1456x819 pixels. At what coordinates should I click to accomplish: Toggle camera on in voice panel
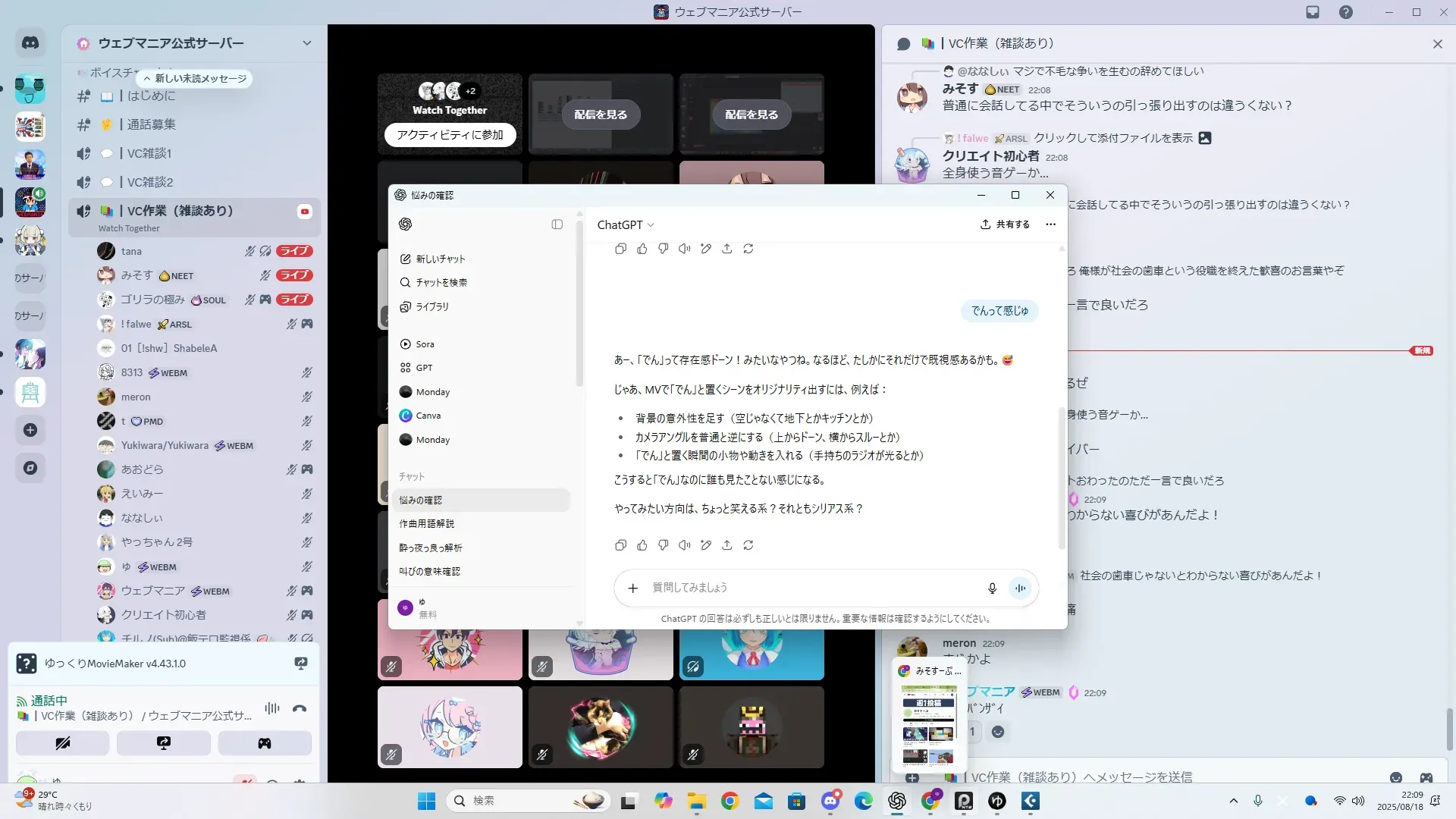[63, 743]
